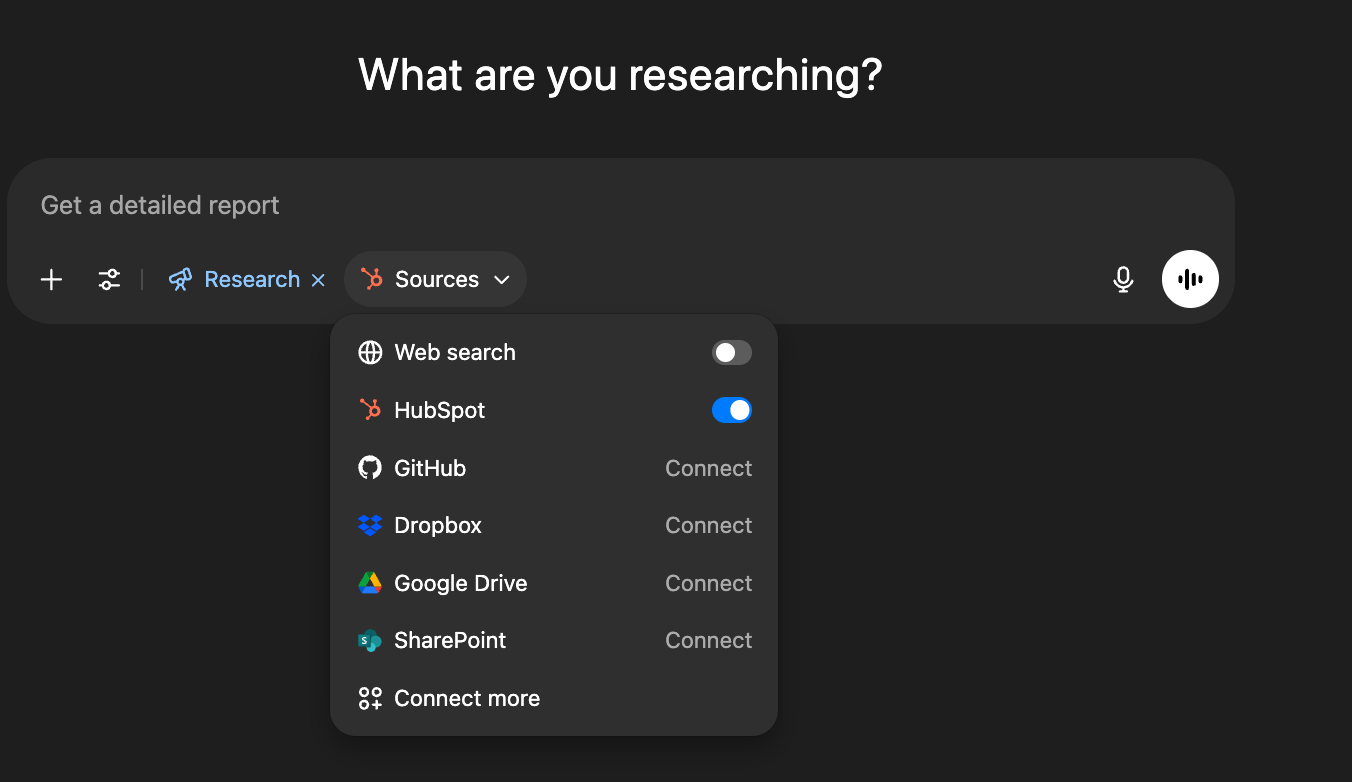The image size is (1352, 782).
Task: Open the tools settings sliders icon
Action: (x=109, y=280)
